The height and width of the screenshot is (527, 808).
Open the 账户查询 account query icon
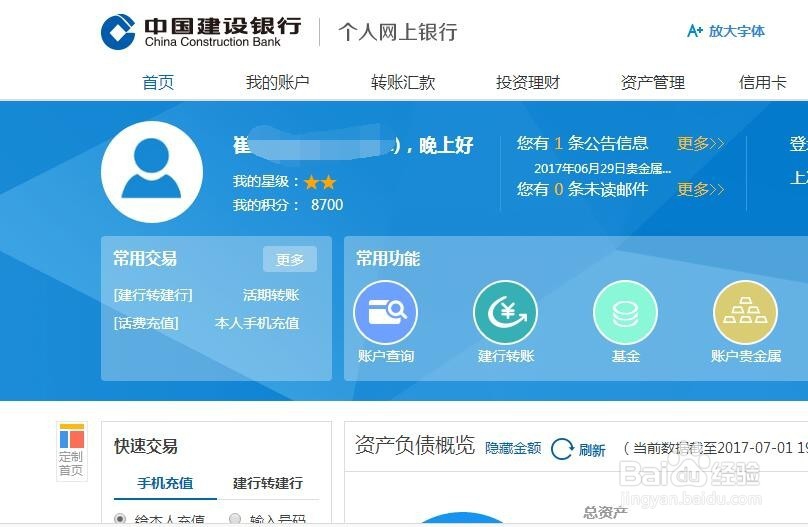click(x=385, y=313)
